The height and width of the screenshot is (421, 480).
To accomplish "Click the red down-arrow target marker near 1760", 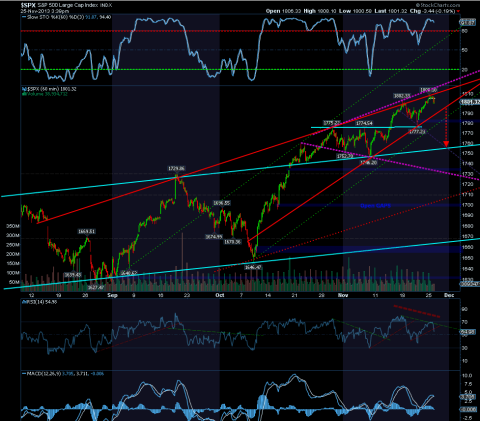I will [446, 144].
